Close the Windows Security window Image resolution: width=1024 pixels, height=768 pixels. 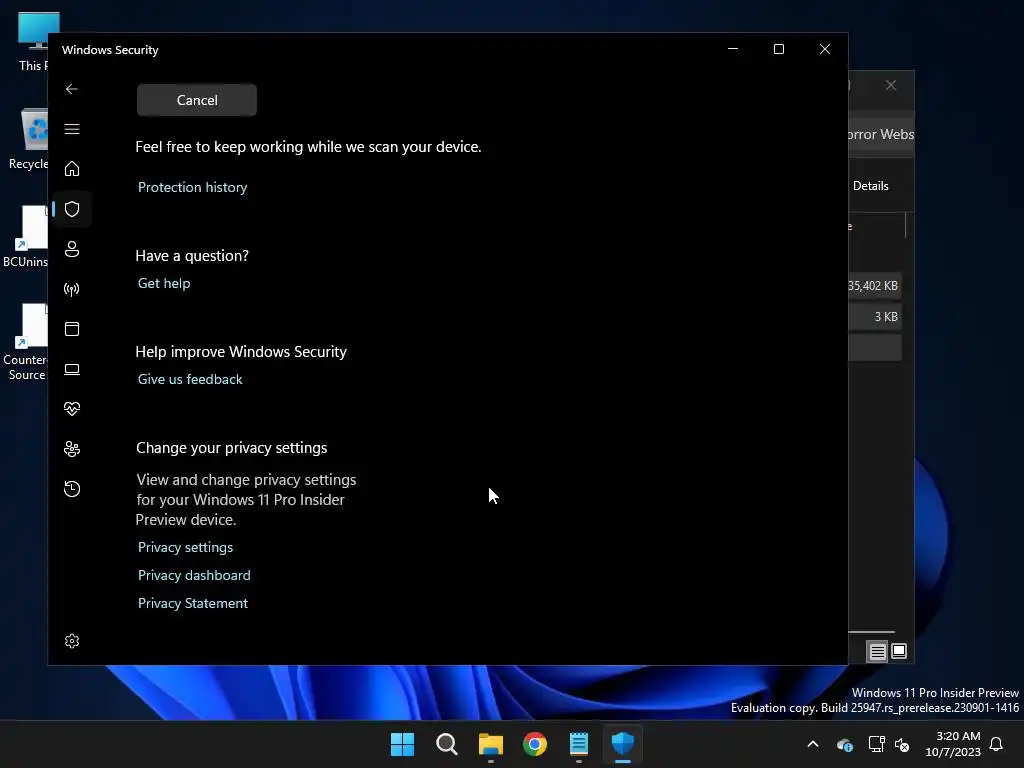tap(825, 50)
